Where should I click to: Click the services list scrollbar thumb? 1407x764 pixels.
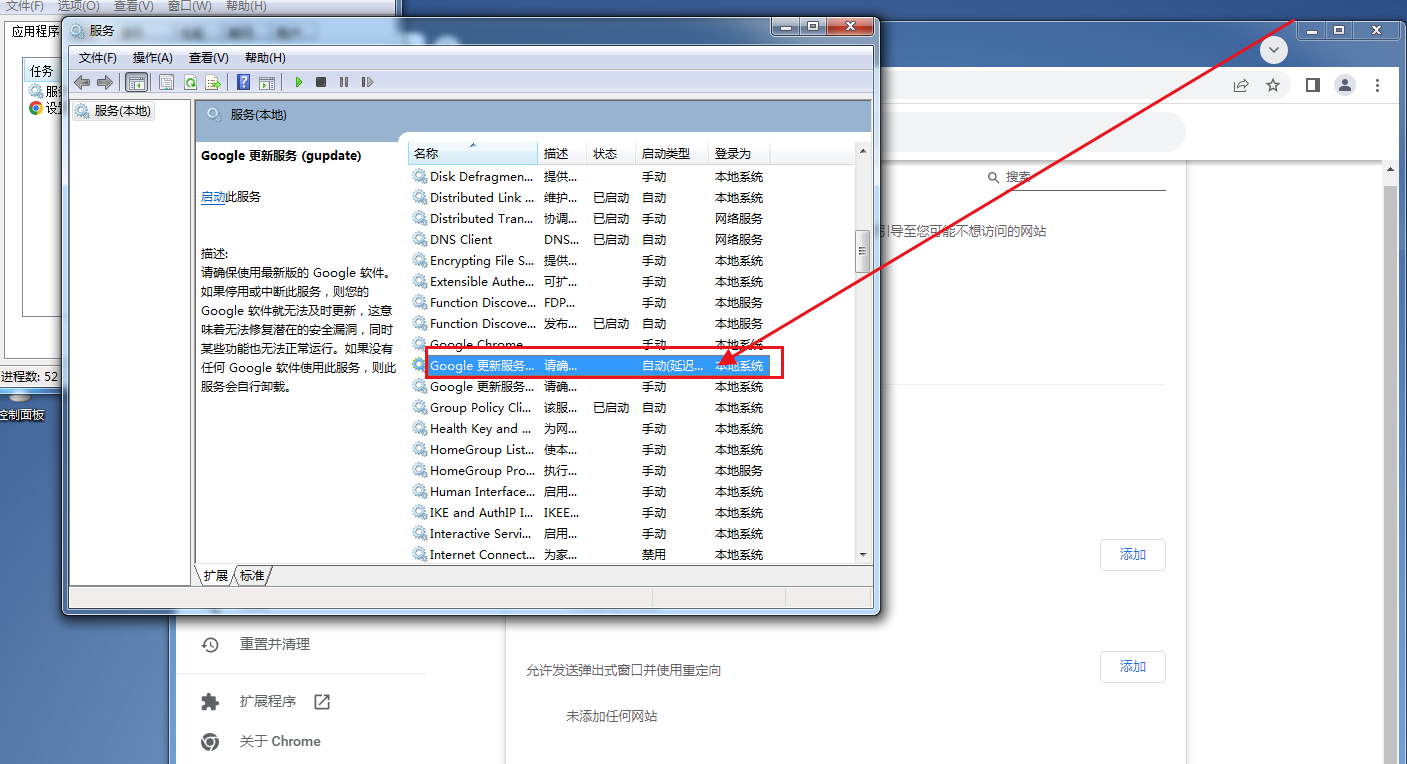coord(862,251)
